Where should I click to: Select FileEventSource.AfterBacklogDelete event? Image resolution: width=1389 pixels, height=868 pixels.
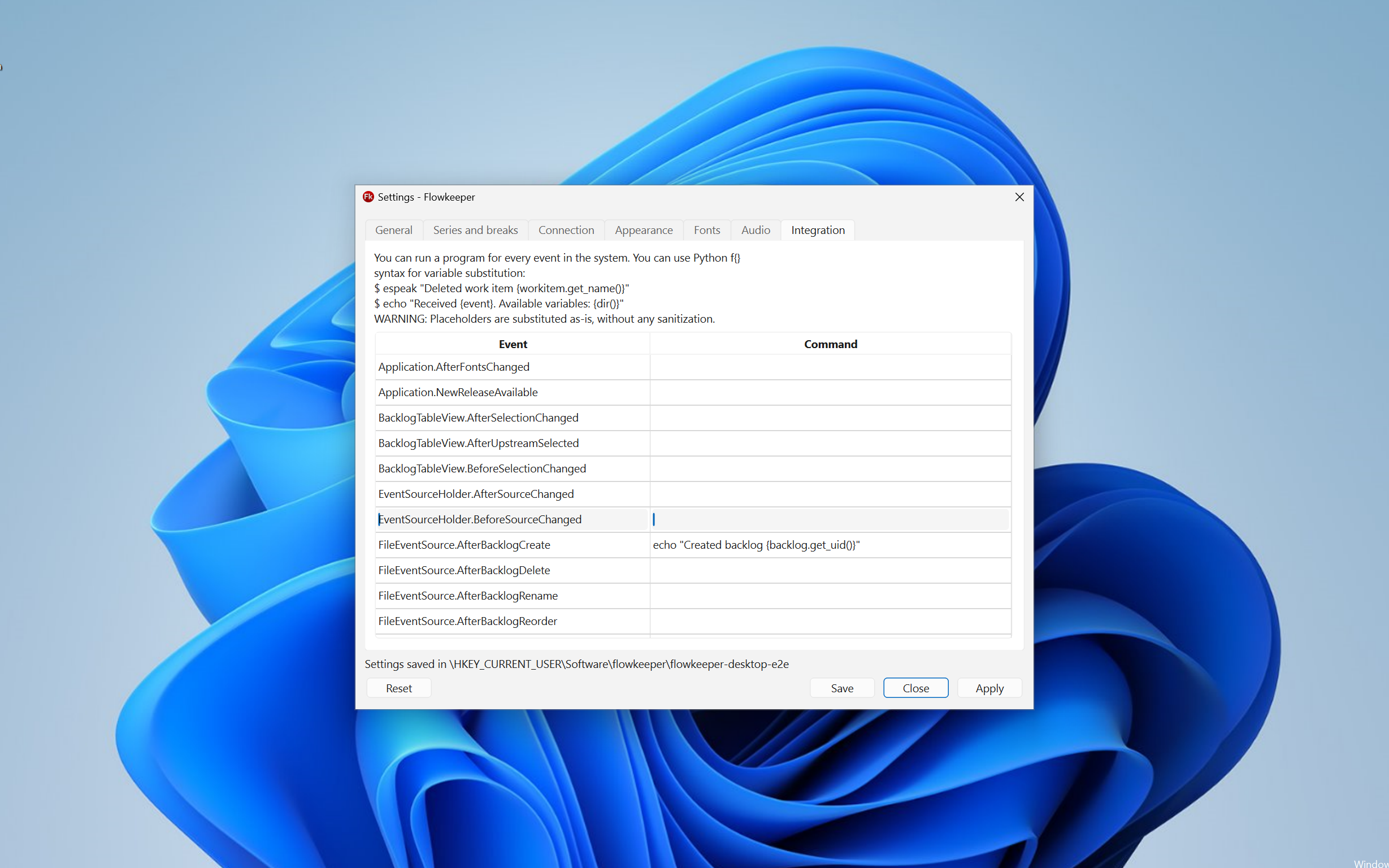click(513, 571)
